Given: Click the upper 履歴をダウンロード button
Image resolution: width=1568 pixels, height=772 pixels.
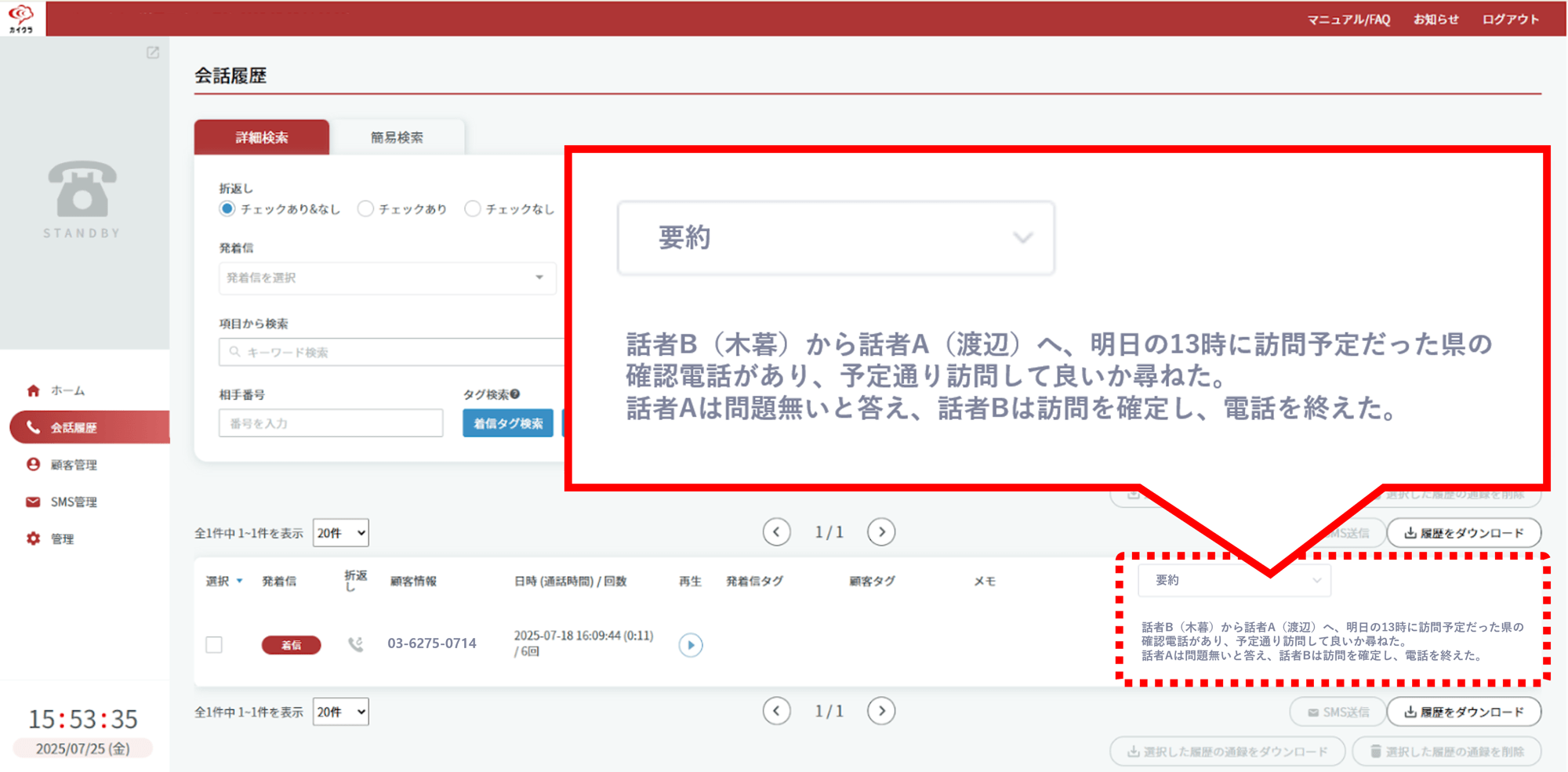Looking at the screenshot, I should (x=1464, y=533).
